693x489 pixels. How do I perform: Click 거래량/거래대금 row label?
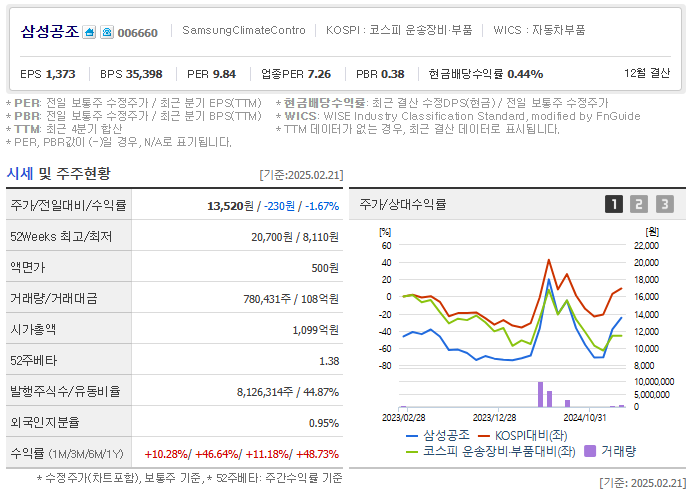coord(53,298)
